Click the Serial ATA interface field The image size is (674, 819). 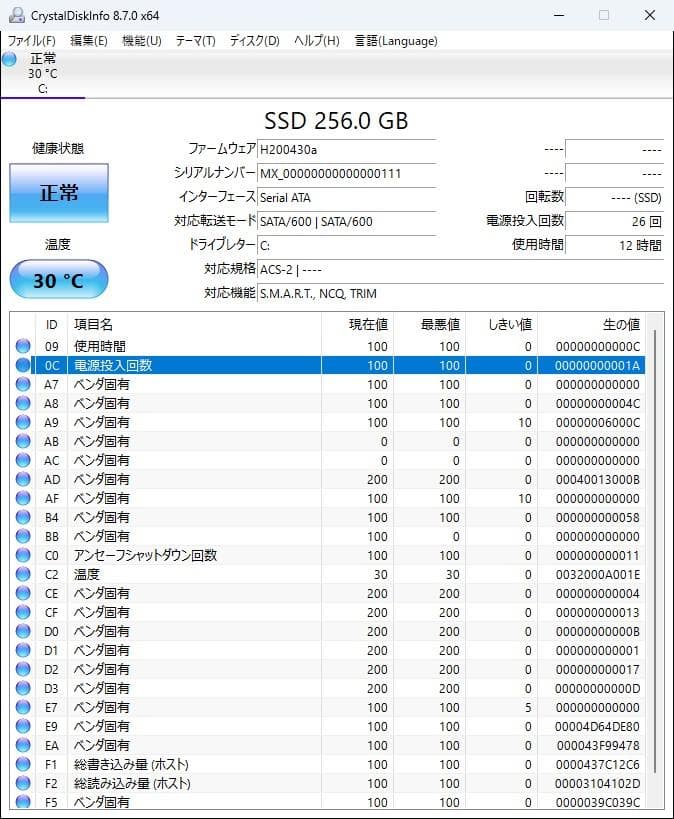[346, 197]
